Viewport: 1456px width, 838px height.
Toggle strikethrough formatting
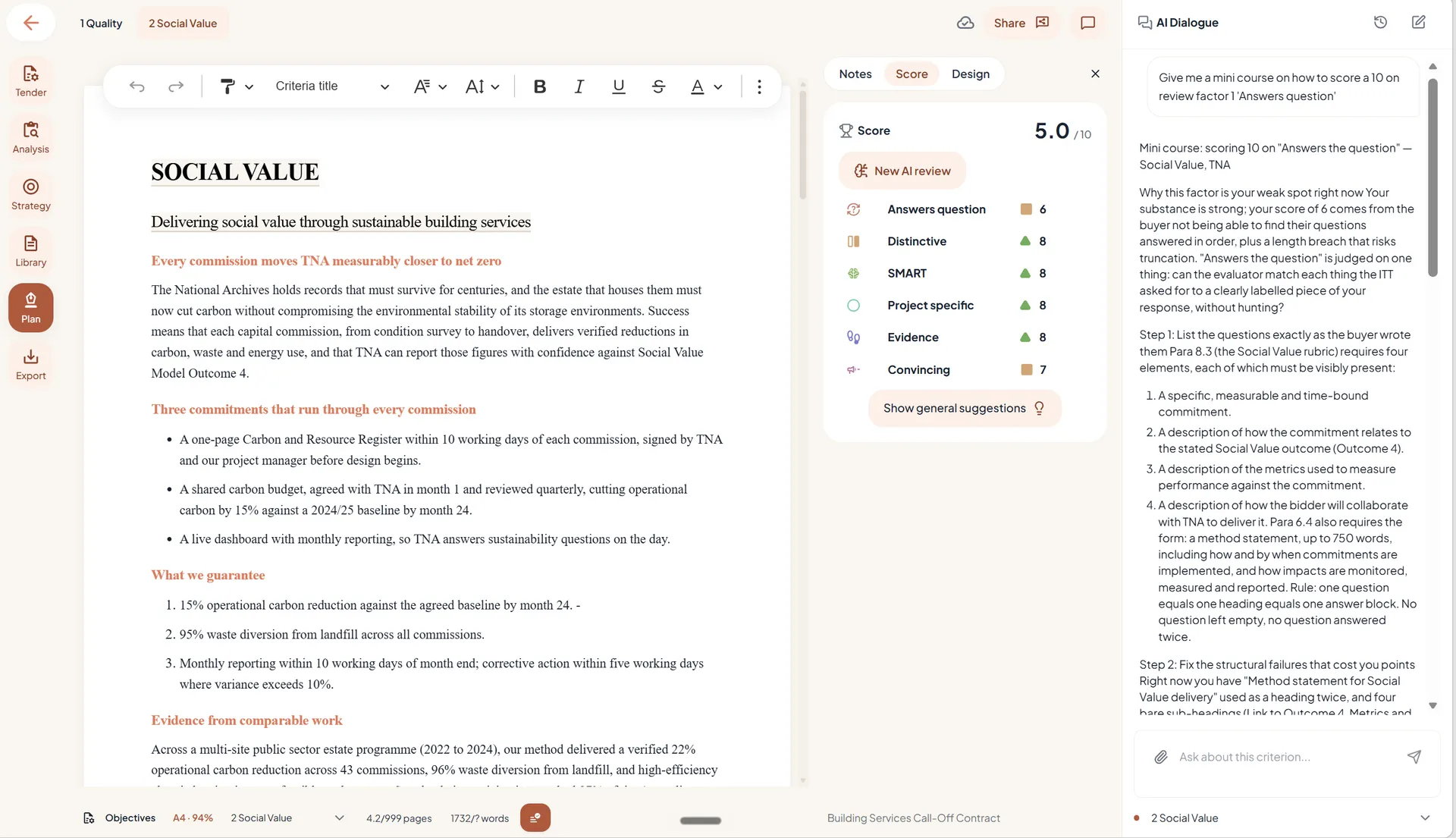658,86
